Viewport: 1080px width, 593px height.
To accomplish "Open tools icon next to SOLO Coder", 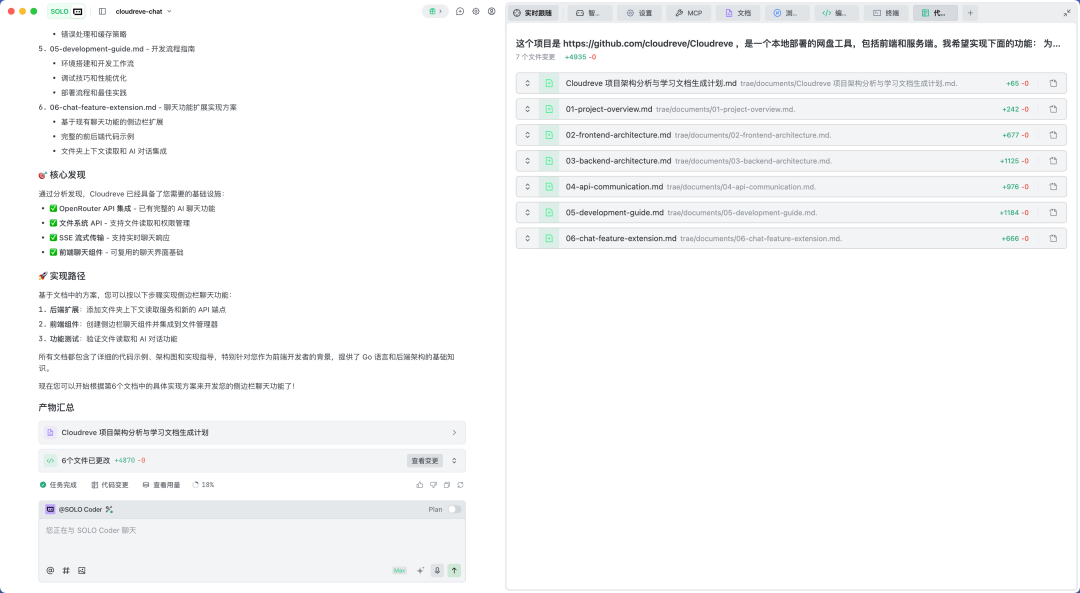I will pos(109,510).
